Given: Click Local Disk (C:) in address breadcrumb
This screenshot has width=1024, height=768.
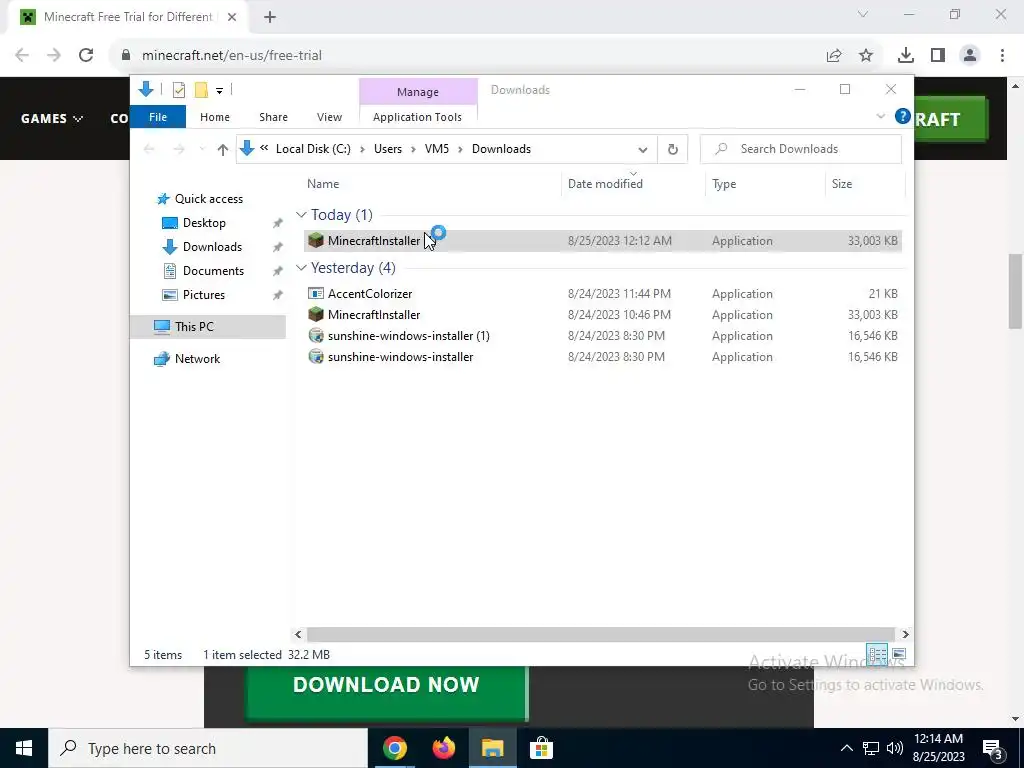Looking at the screenshot, I should 313,150.
